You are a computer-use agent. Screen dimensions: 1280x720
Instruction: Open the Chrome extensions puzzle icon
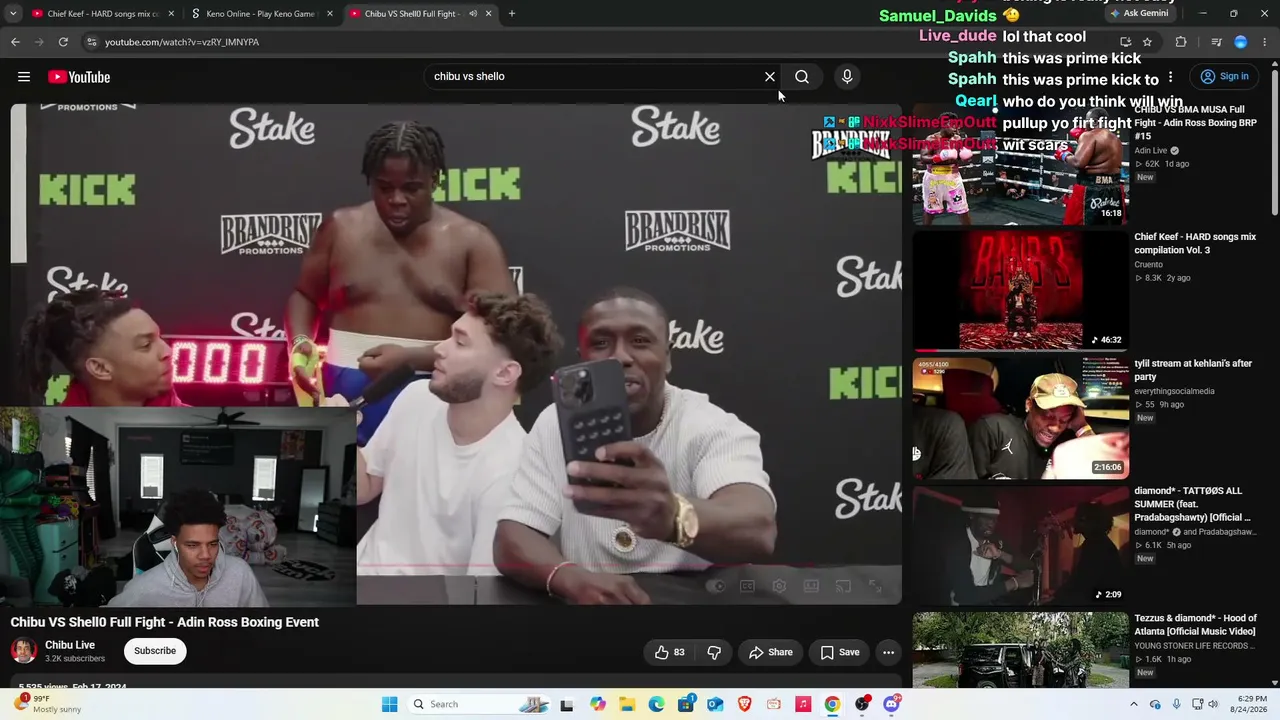point(1181,42)
